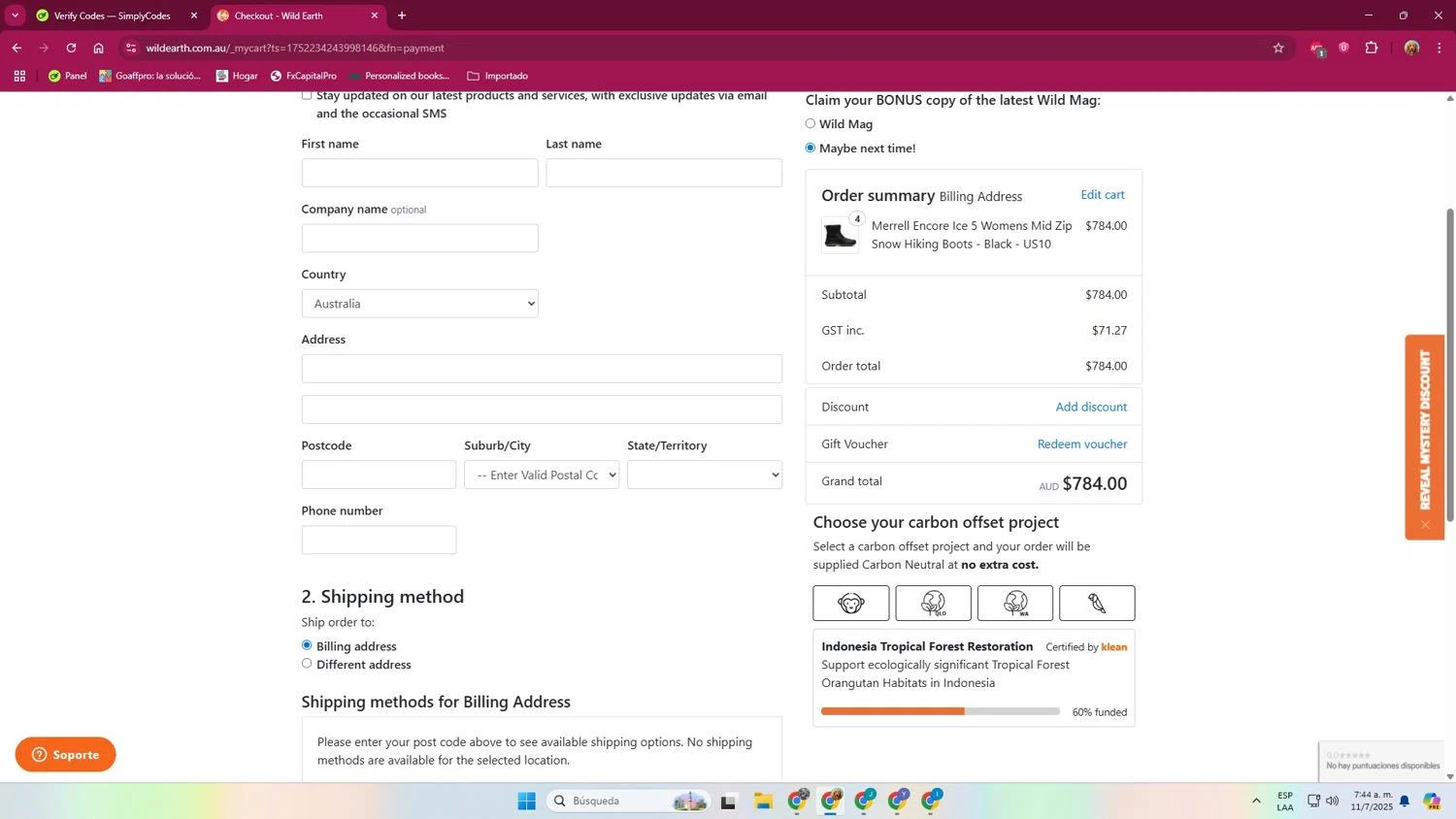Viewport: 1456px width, 819px height.
Task: Open the Chrome profile avatar
Action: click(1411, 48)
